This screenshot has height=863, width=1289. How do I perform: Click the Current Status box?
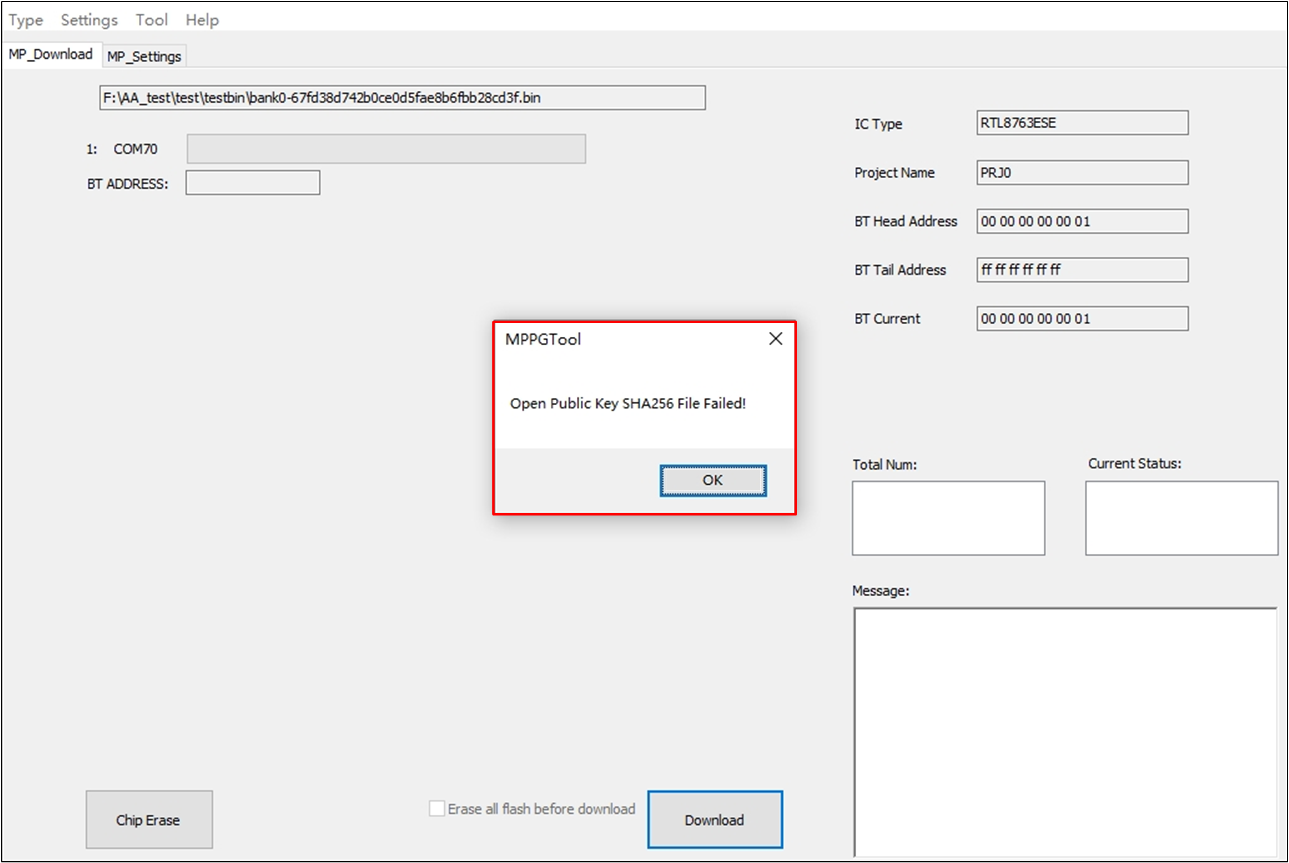tap(1181, 518)
